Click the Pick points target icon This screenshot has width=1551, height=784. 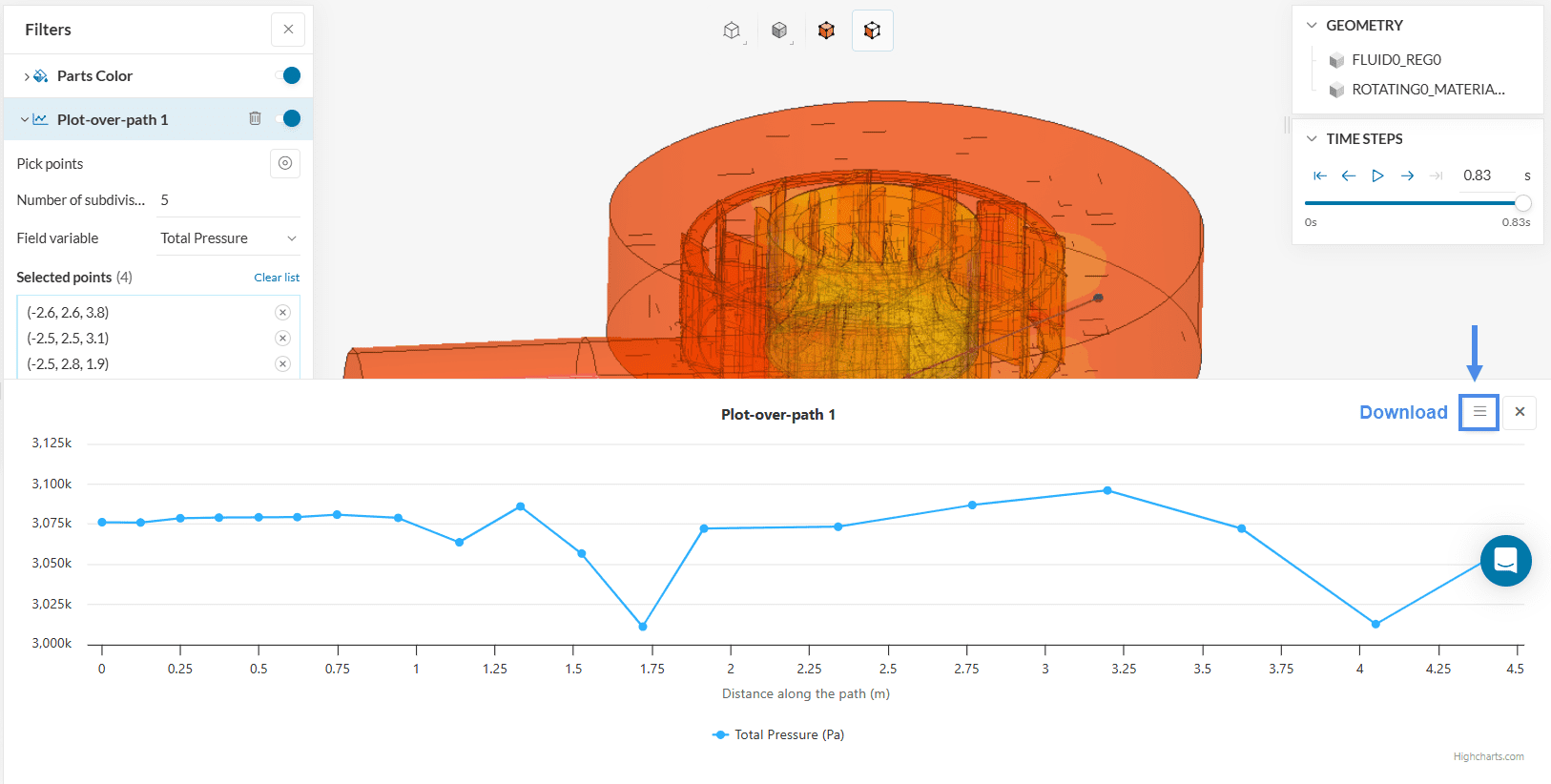pyautogui.click(x=284, y=163)
